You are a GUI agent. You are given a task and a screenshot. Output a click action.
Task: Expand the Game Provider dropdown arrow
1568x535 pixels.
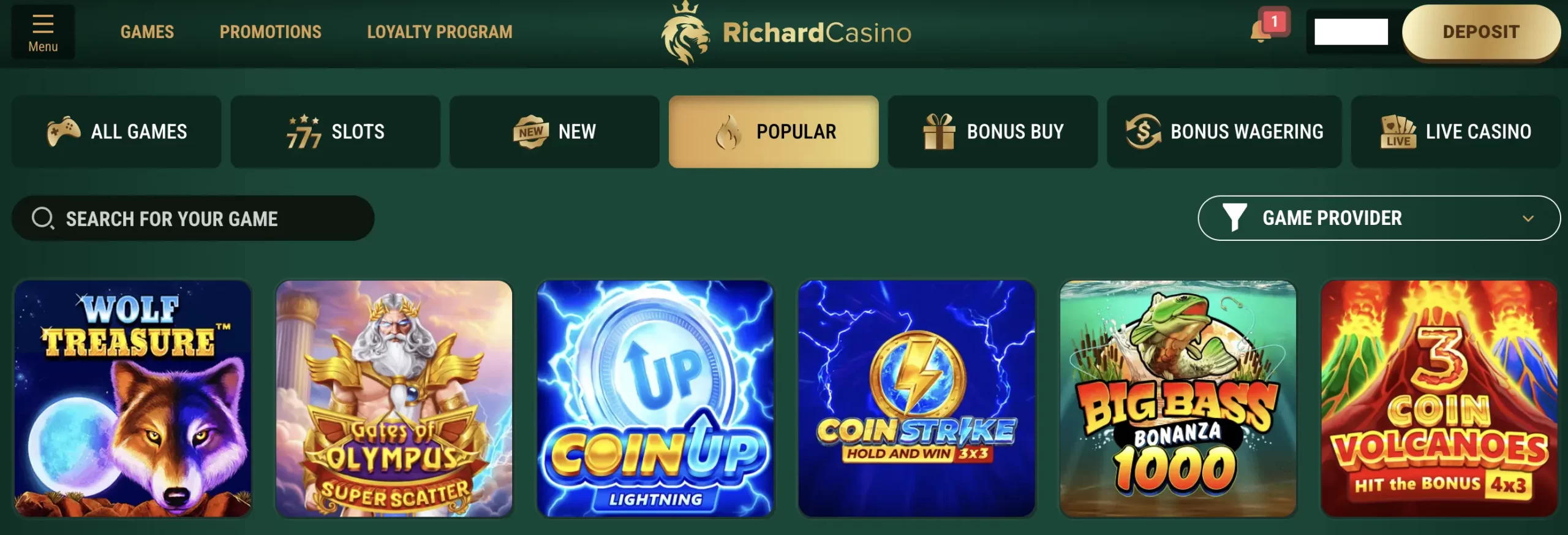coord(1528,218)
